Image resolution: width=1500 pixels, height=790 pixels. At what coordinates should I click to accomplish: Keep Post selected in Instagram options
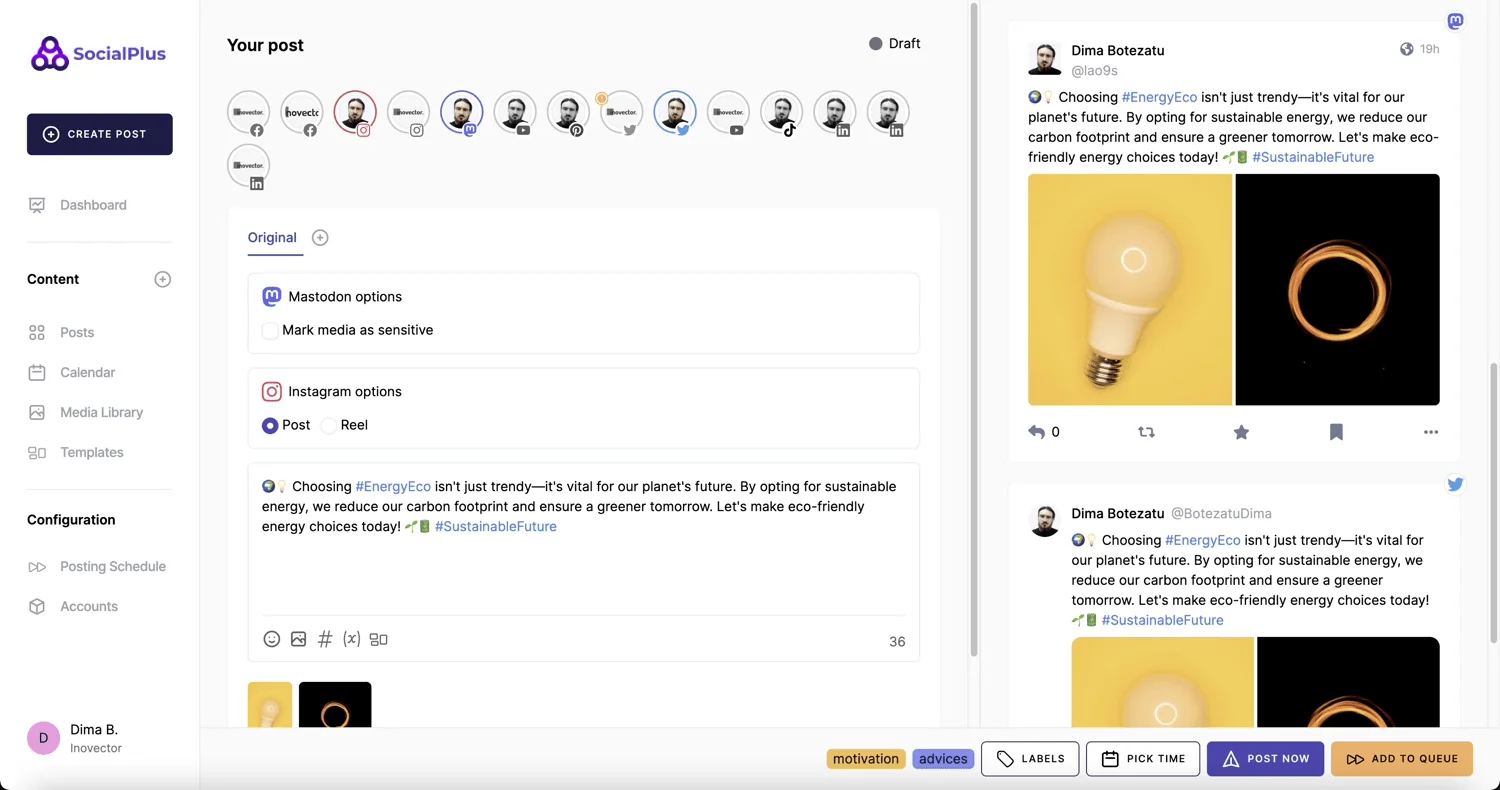point(270,425)
